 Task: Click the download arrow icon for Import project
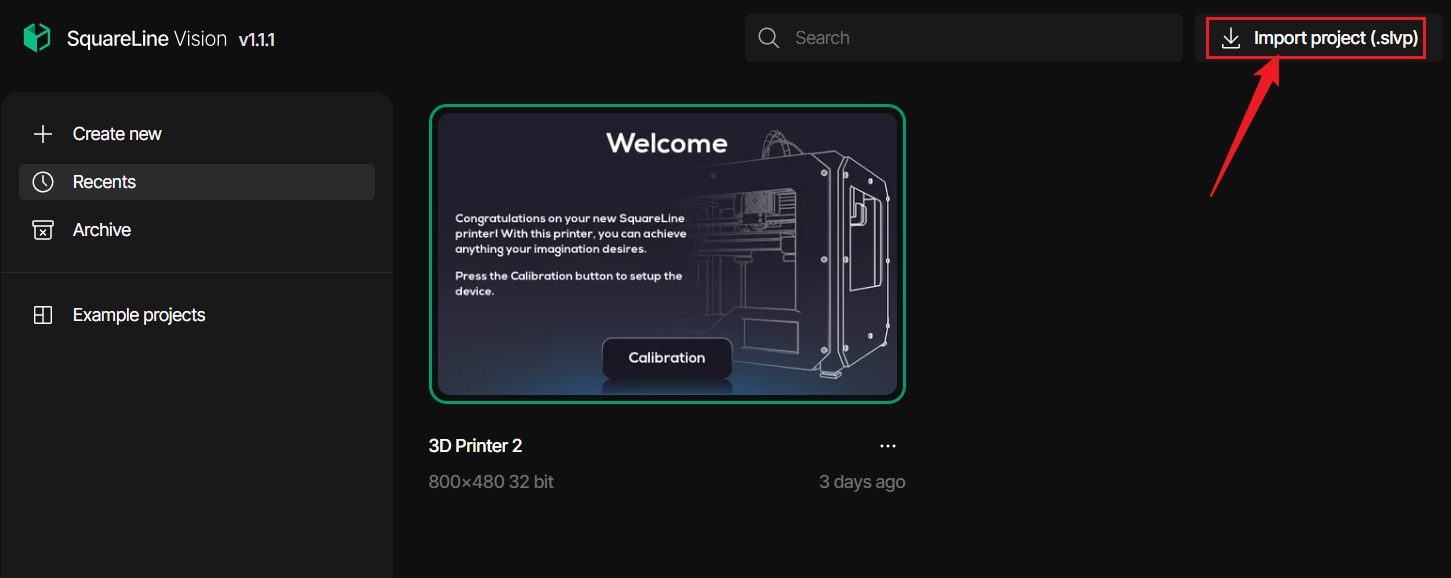pos(1230,38)
